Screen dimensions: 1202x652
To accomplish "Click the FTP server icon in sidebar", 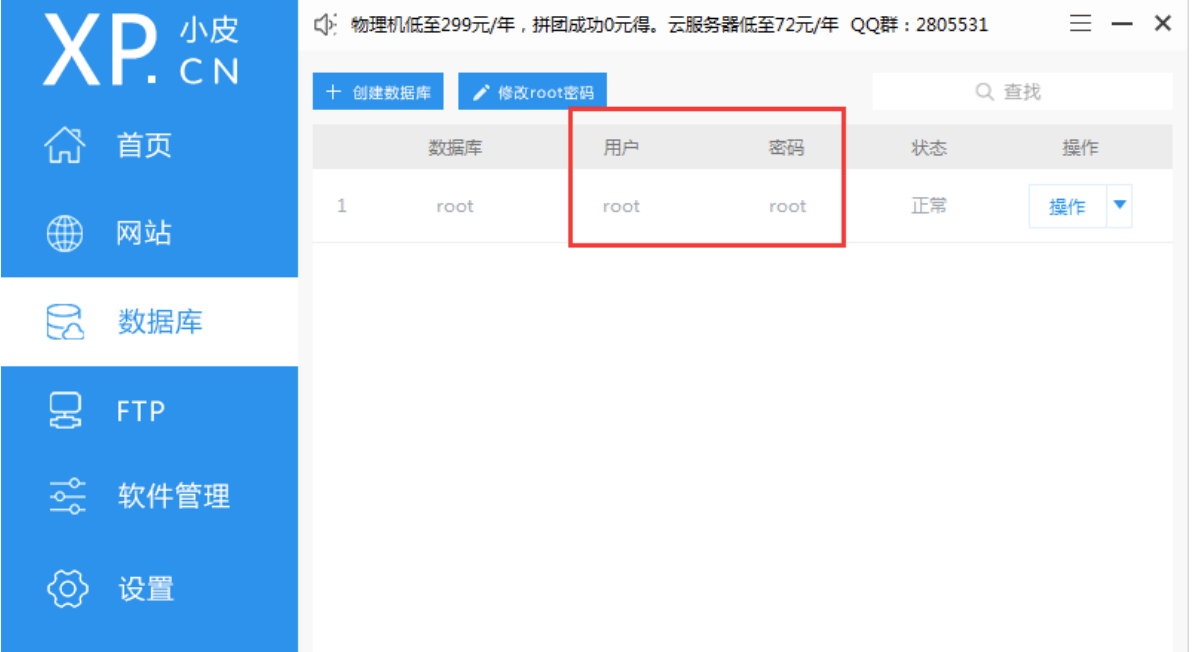I will coord(66,410).
